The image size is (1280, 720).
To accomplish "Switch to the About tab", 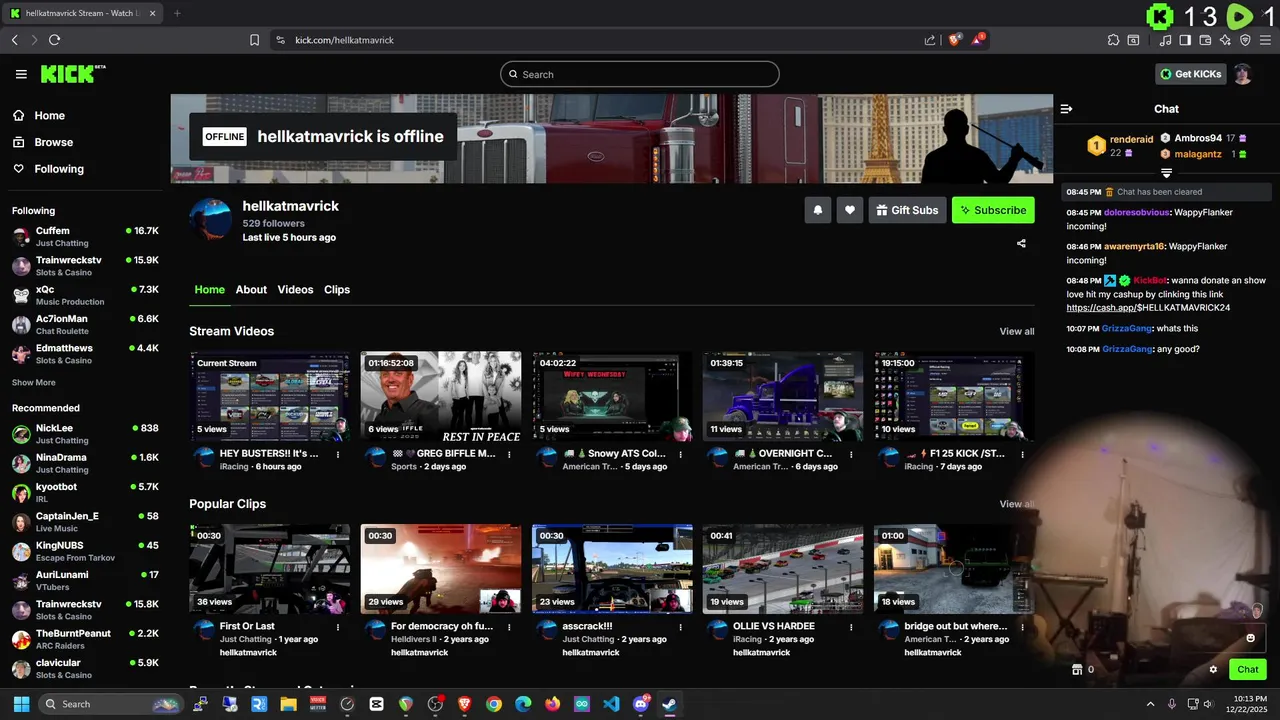I will pos(251,289).
